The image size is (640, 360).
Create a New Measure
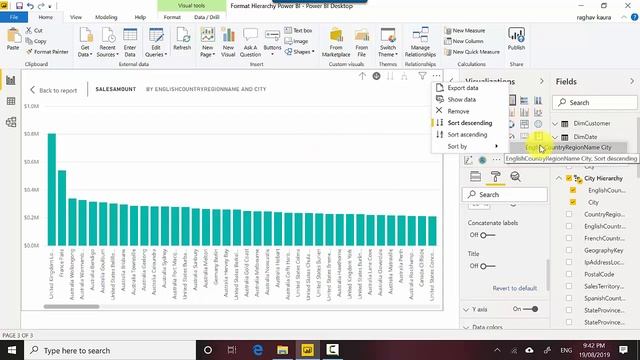click(x=464, y=31)
